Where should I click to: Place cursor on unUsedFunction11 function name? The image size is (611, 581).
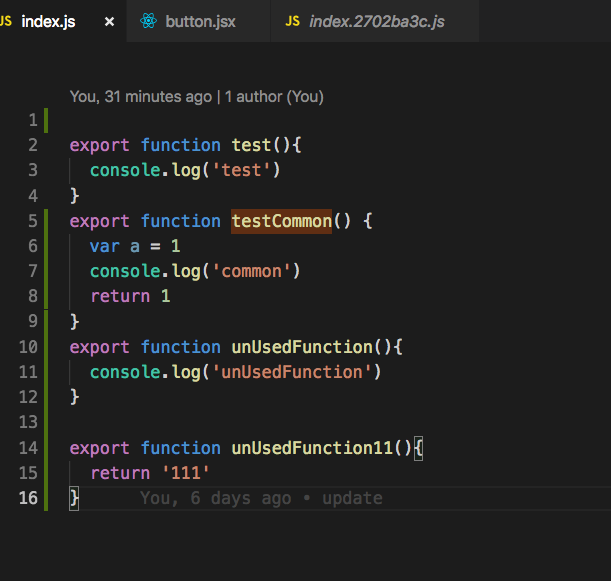click(312, 448)
